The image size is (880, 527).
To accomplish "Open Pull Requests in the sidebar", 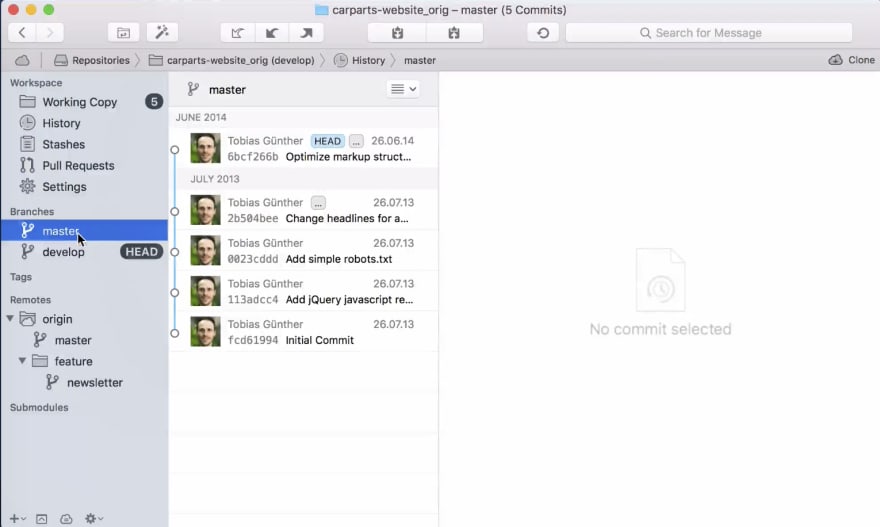I will 78,165.
